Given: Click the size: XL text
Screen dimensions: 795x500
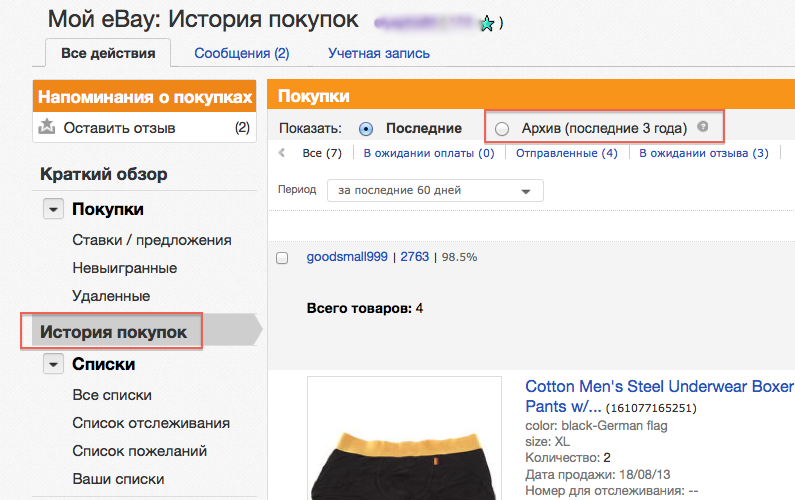Looking at the screenshot, I should (548, 441).
